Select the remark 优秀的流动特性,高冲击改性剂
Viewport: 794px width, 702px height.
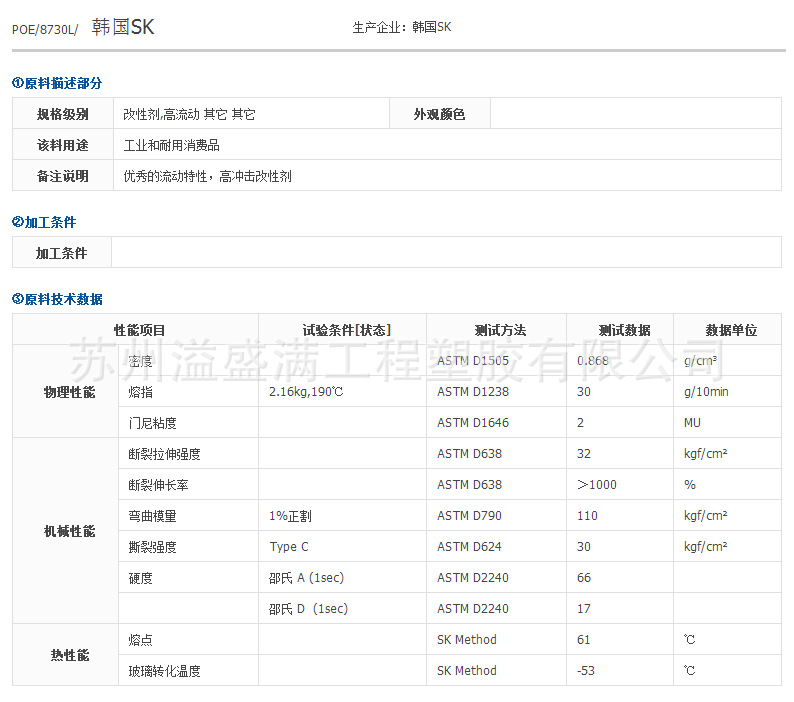coord(207,176)
